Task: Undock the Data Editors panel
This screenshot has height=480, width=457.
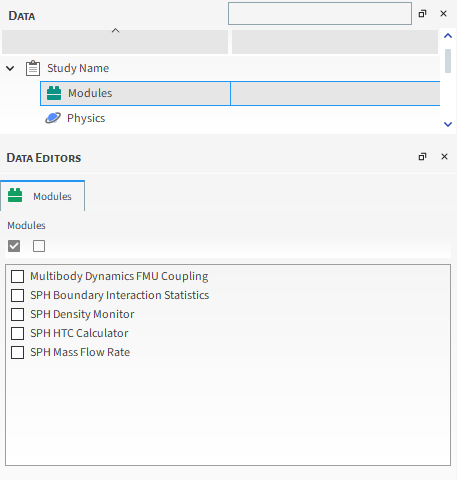Action: (x=422, y=157)
